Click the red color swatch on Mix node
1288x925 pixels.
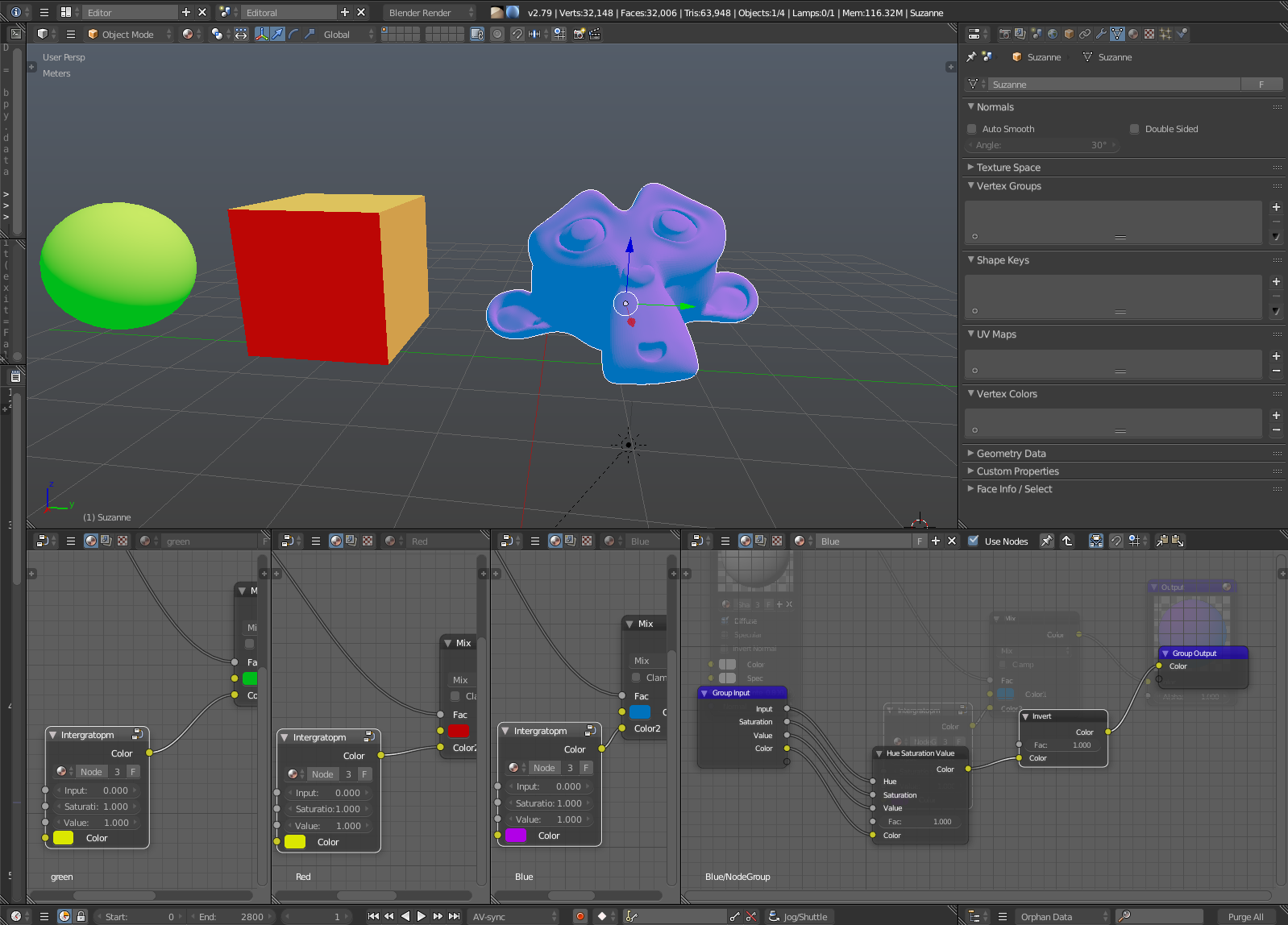click(x=458, y=731)
